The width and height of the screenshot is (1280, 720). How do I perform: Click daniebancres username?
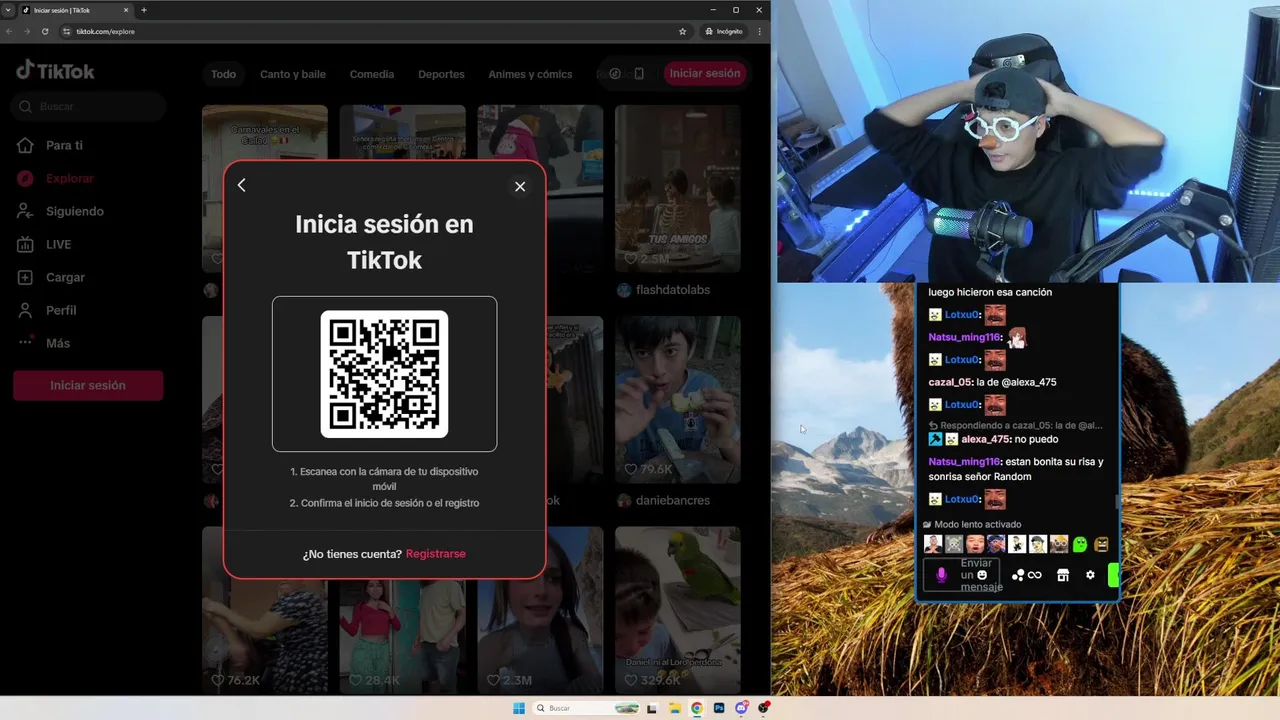tap(673, 500)
